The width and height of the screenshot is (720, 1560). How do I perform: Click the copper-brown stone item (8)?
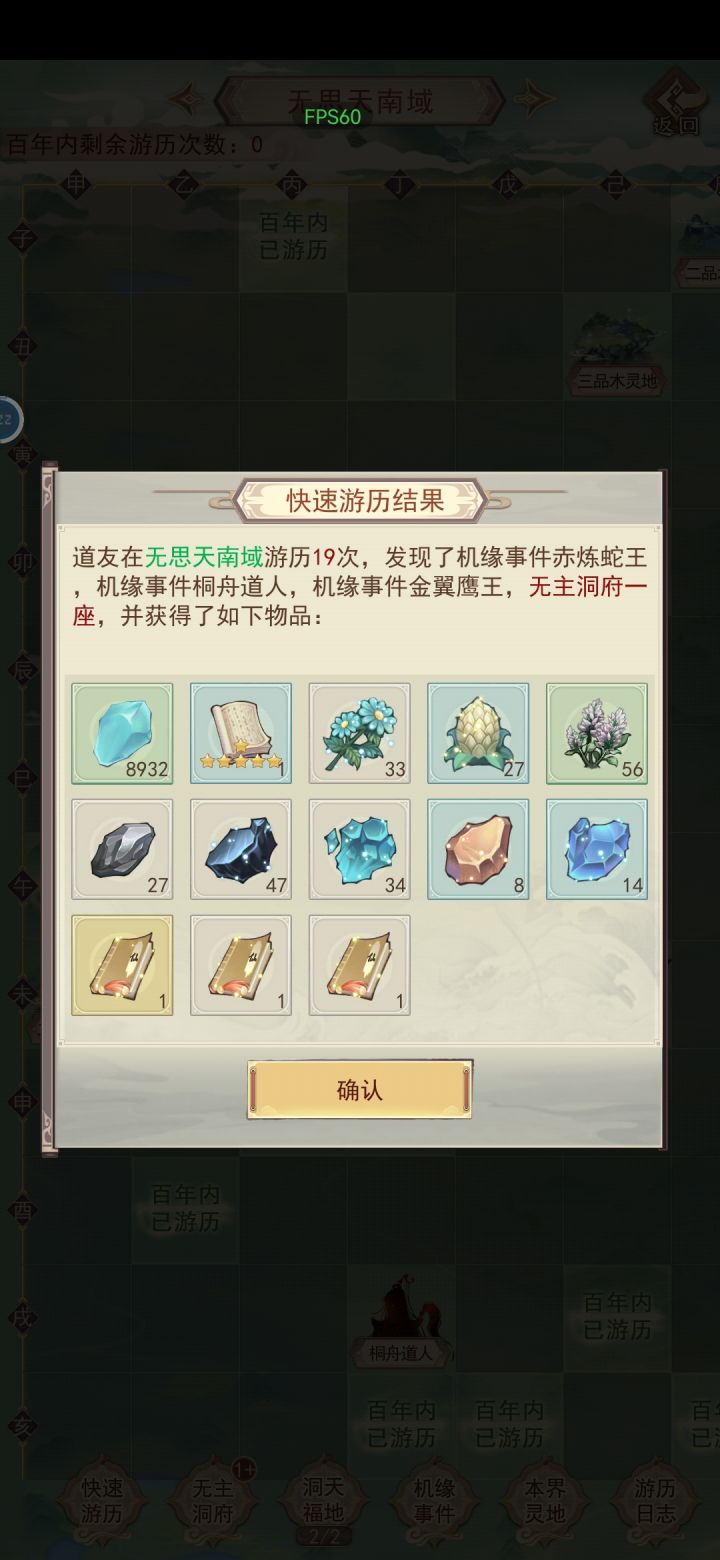478,849
